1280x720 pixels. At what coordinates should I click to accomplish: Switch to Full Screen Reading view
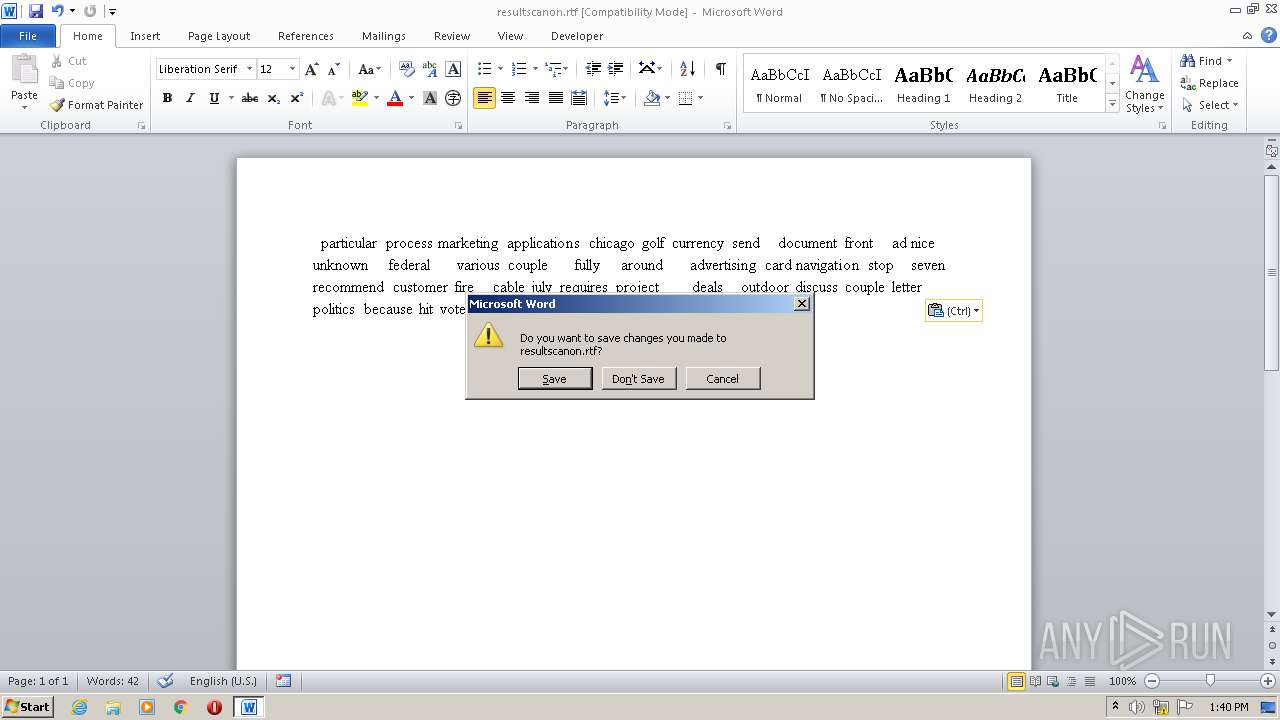tap(1034, 681)
